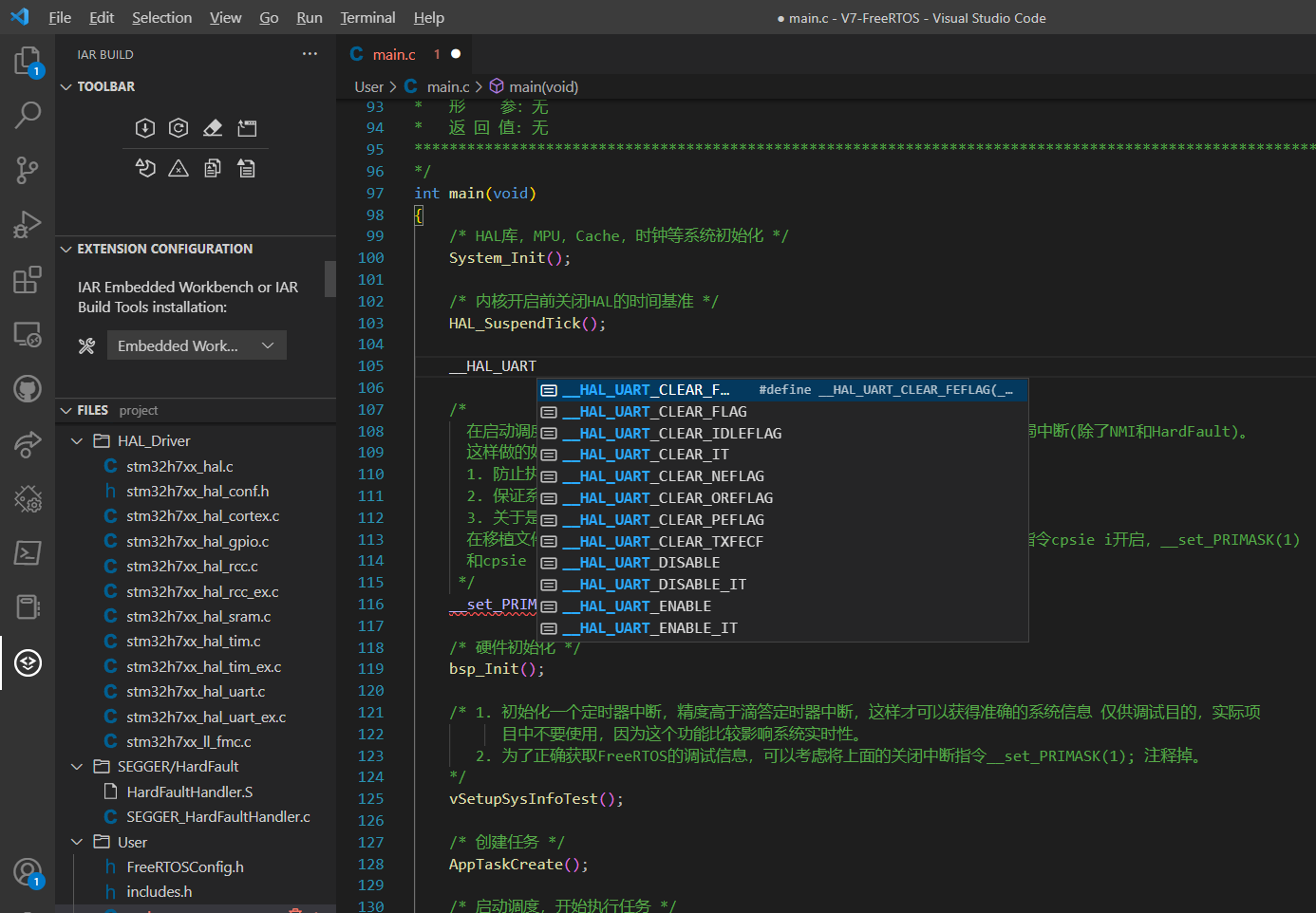Open the terminal prompt icon in activity bar
This screenshot has width=1316, height=913.
(28, 552)
